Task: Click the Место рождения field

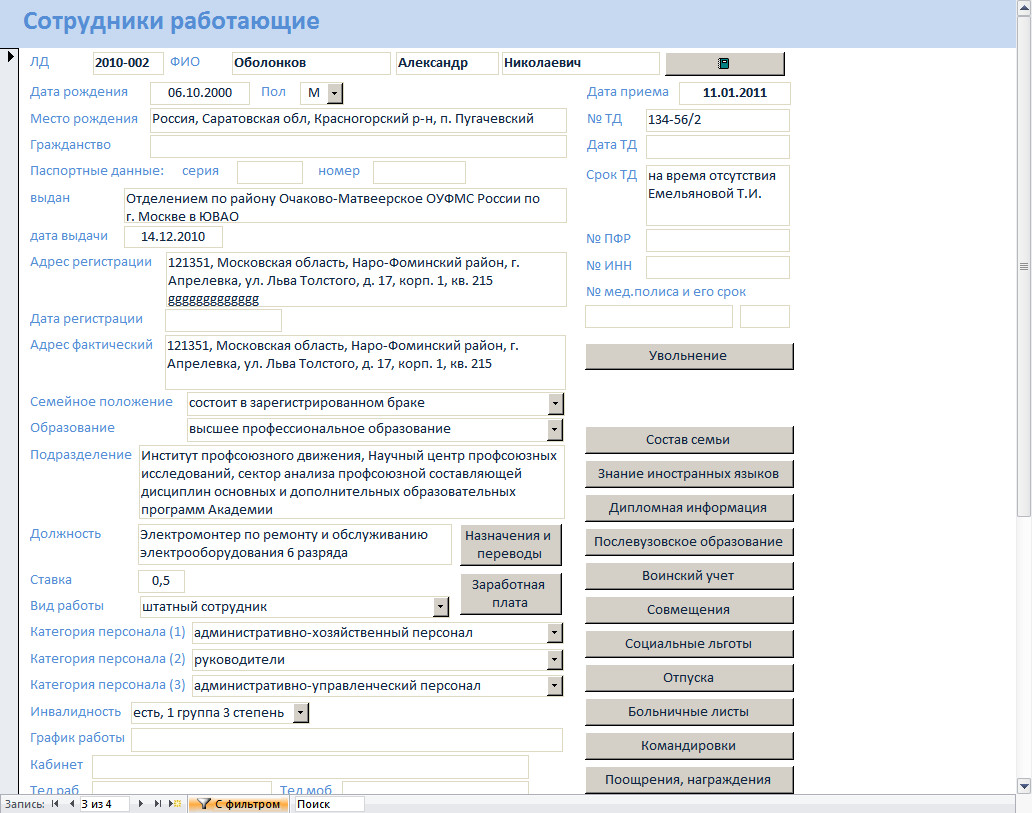Action: point(358,120)
